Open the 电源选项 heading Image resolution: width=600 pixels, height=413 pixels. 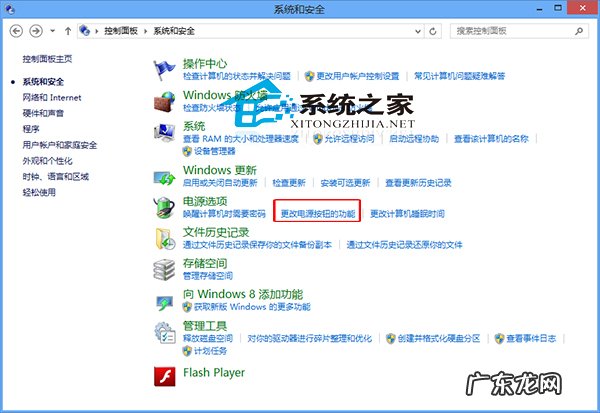(205, 201)
